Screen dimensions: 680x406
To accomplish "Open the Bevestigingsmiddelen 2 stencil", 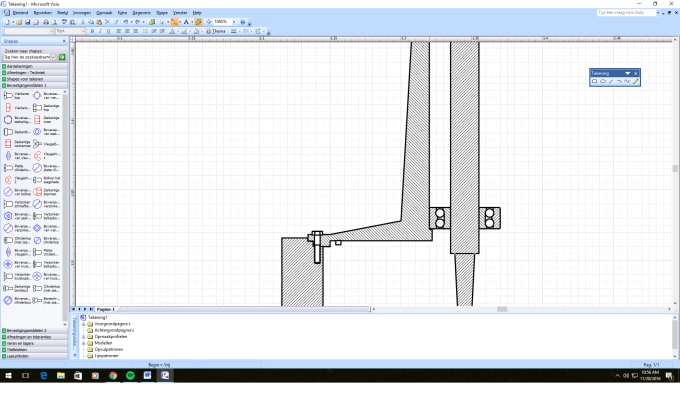I will [34, 331].
